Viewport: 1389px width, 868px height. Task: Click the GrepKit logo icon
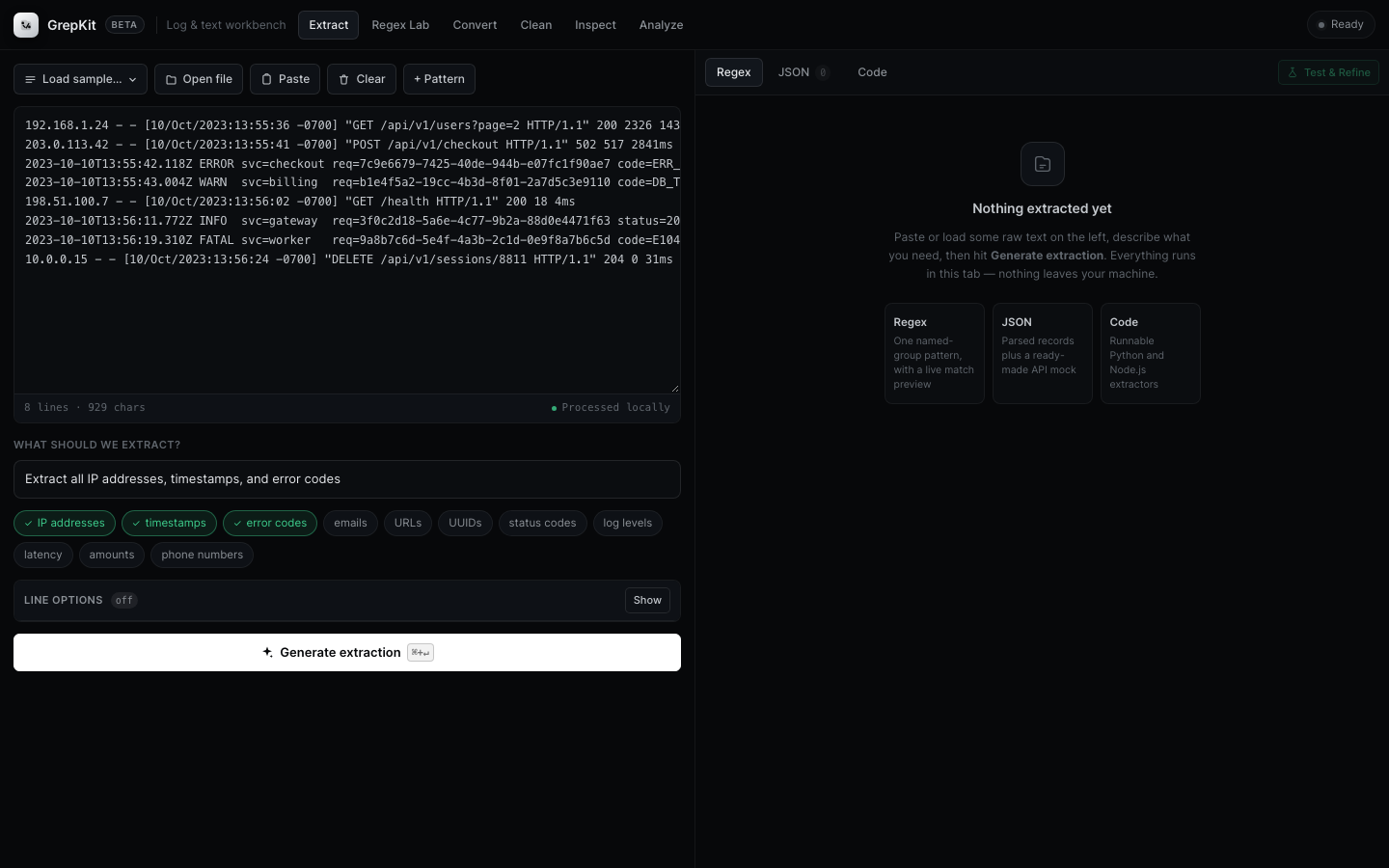coord(26,25)
